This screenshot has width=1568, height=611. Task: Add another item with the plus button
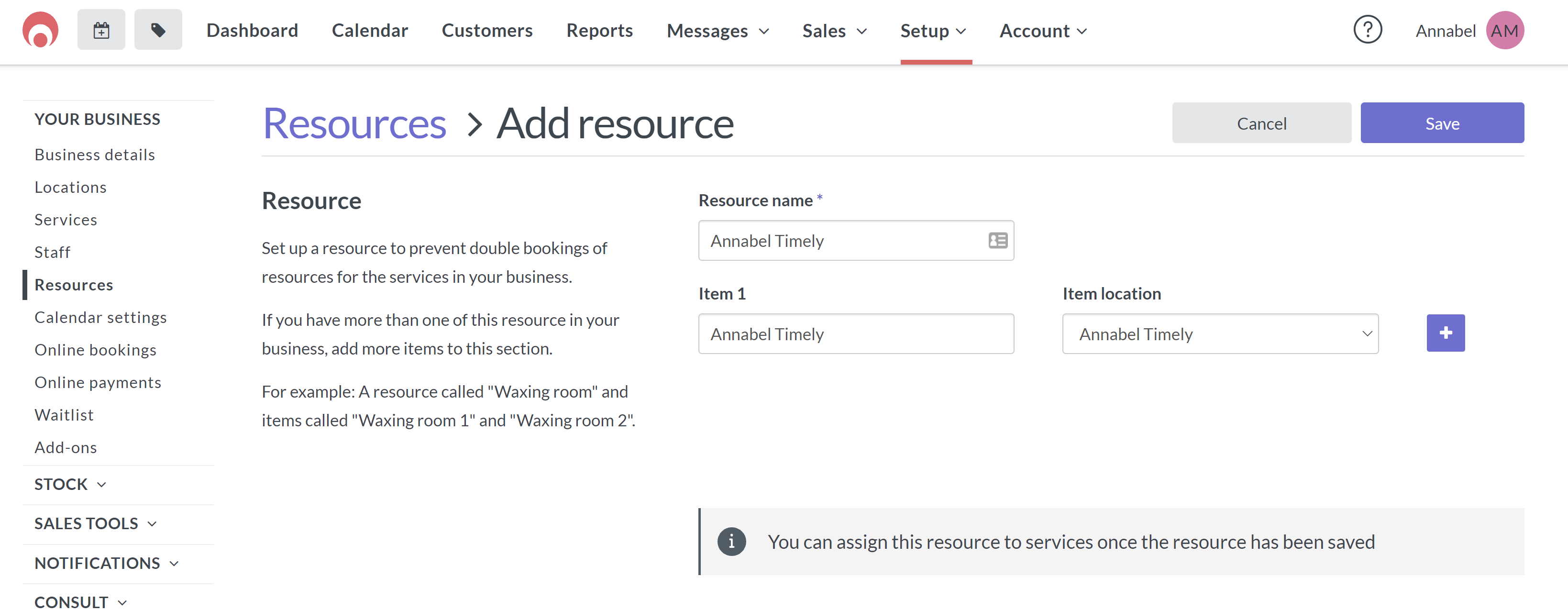(x=1446, y=333)
